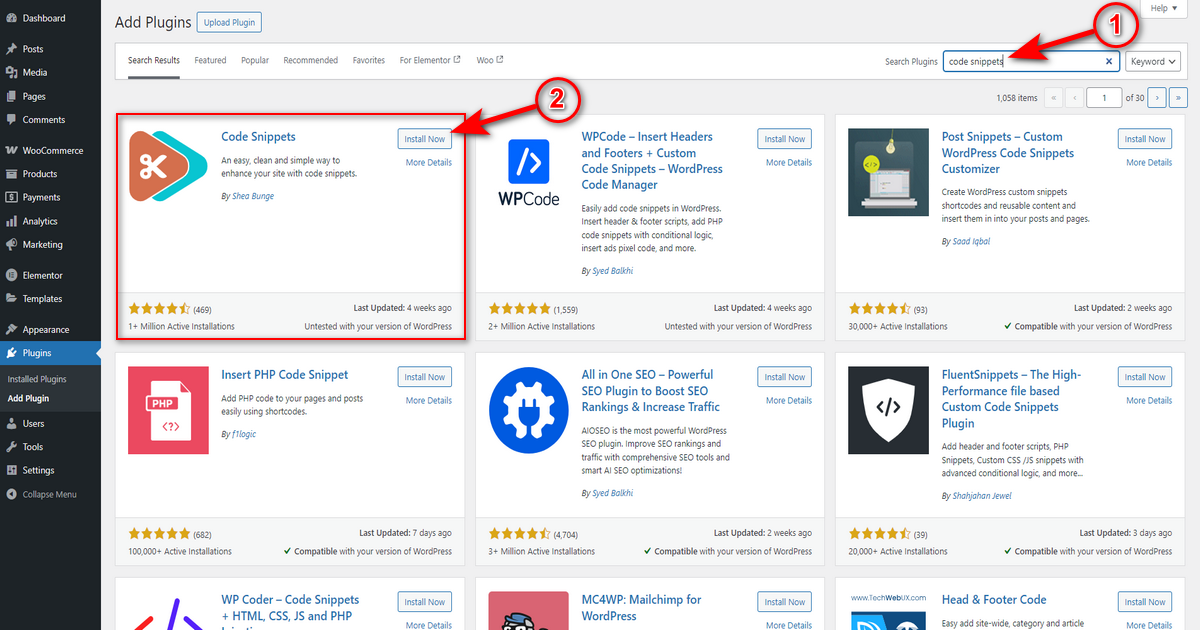This screenshot has width=1200, height=630.
Task: Click the Users icon in sidebar
Action: 11,424
